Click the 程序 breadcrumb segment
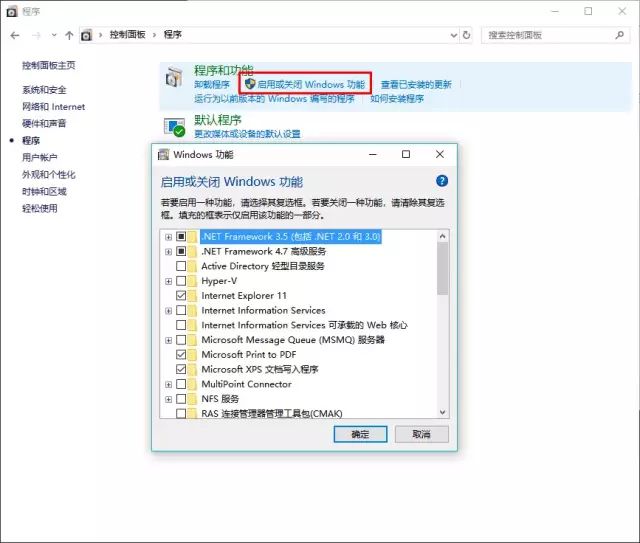 (x=173, y=35)
